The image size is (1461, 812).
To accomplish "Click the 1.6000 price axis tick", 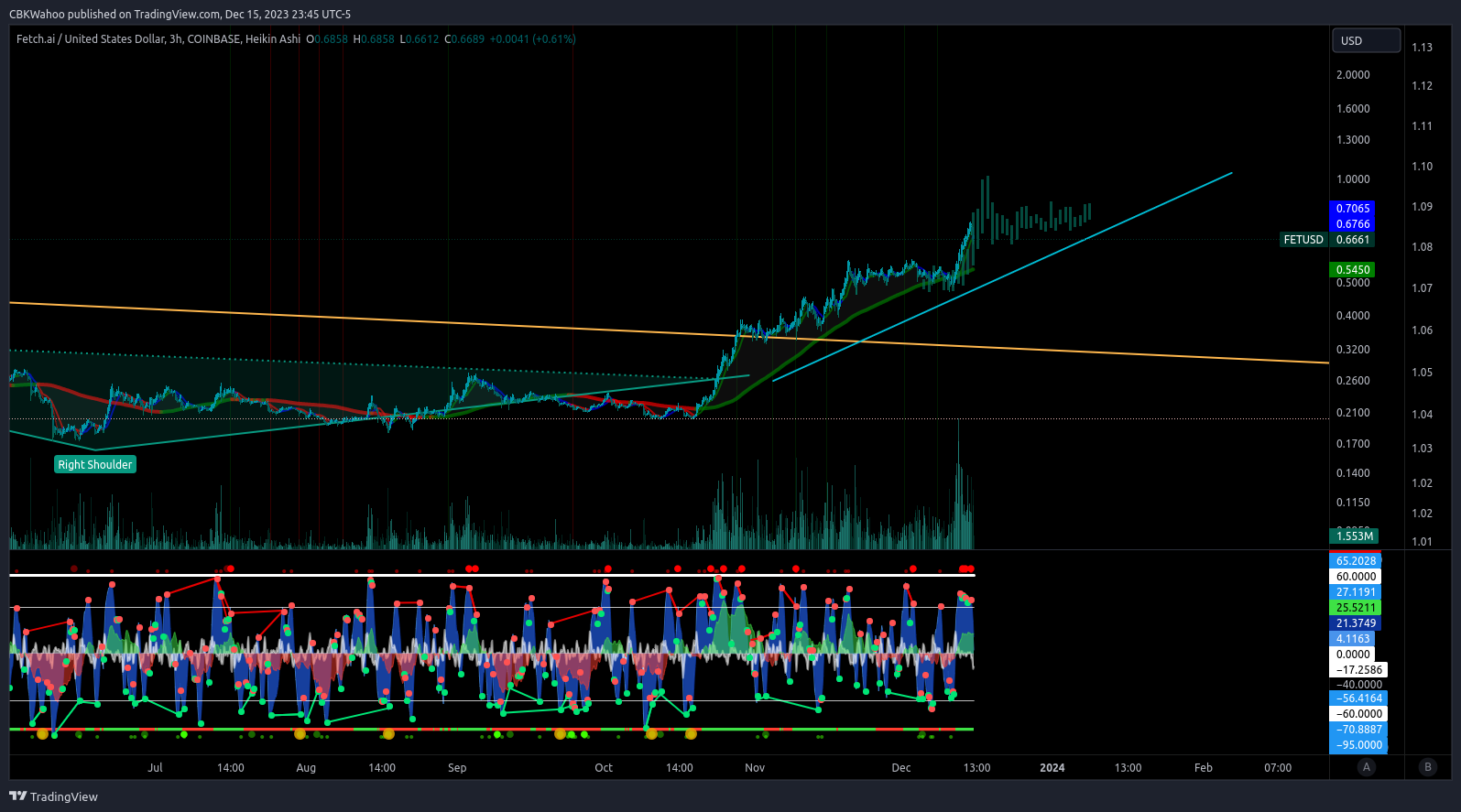I will pos(1353,109).
